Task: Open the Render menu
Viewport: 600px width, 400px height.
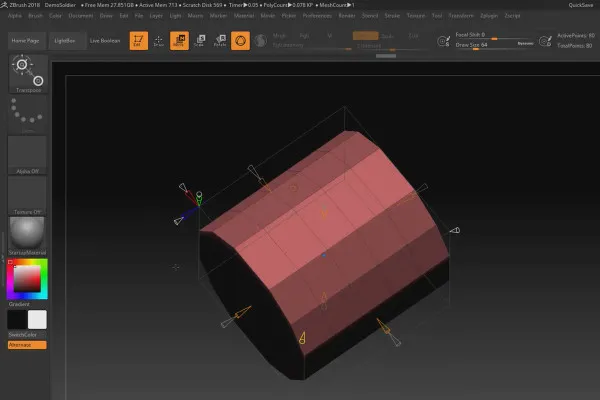Action: click(x=347, y=16)
